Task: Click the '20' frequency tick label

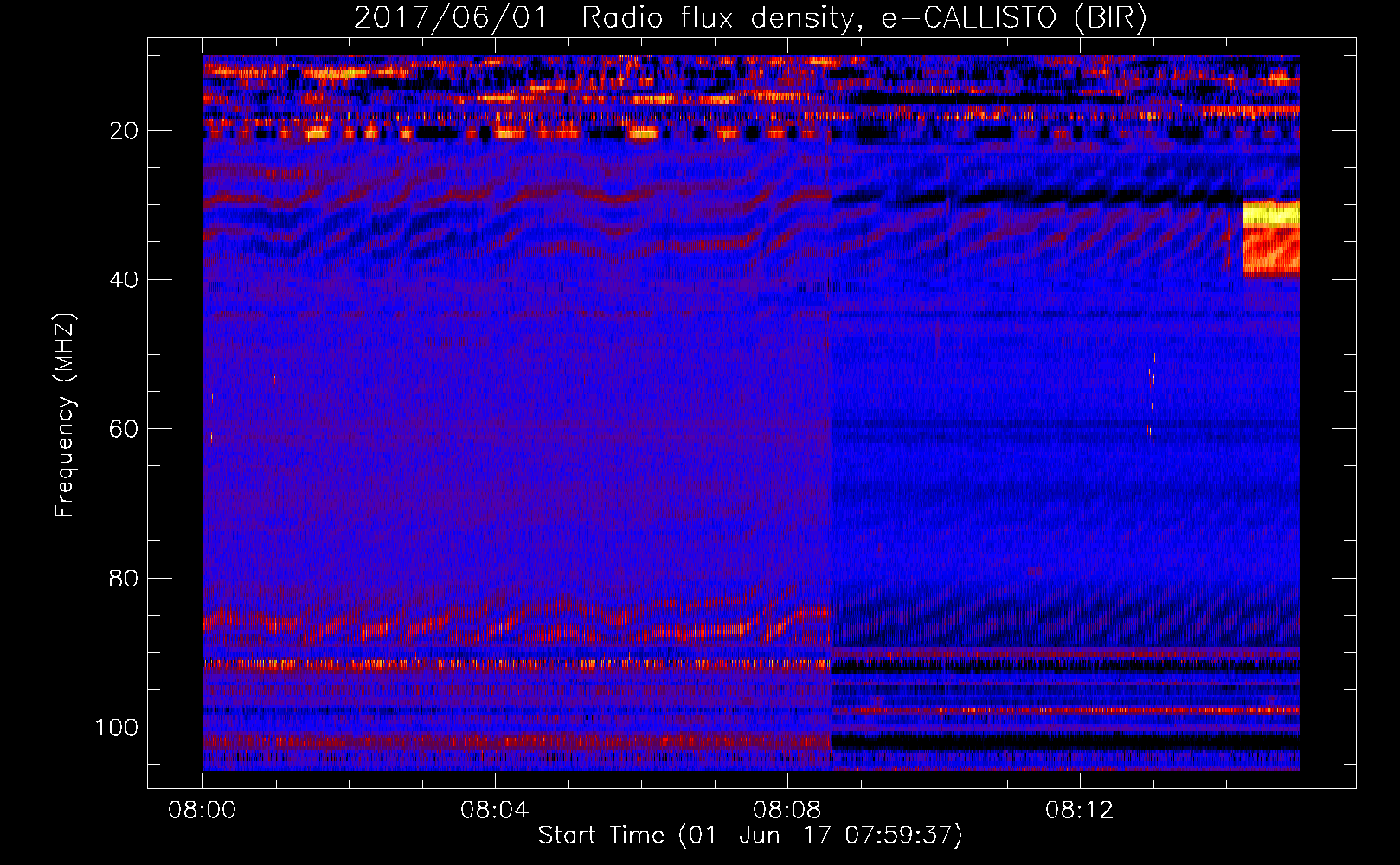Action: (124, 131)
